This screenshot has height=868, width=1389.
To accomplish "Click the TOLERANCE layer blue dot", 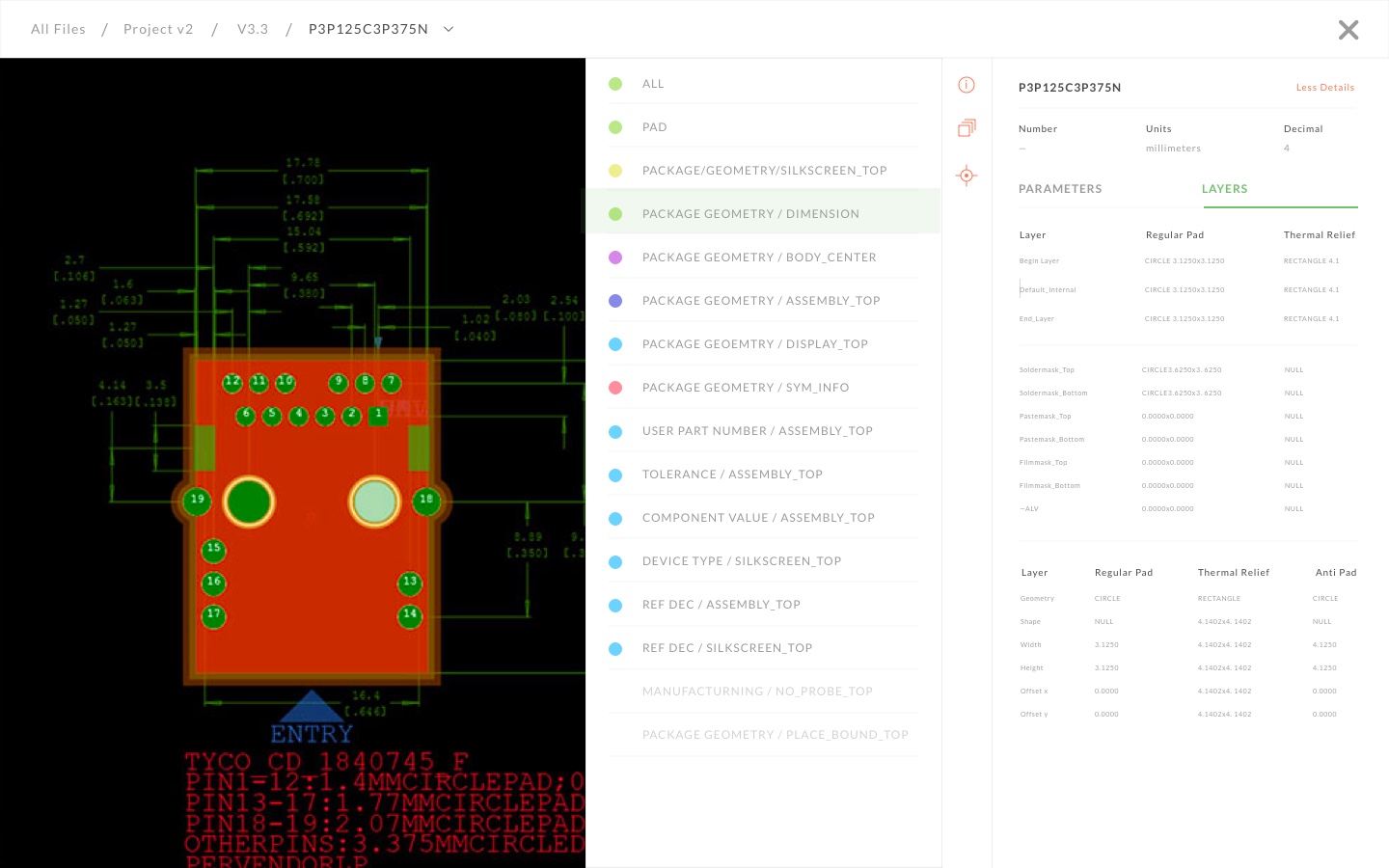I will pyautogui.click(x=615, y=475).
